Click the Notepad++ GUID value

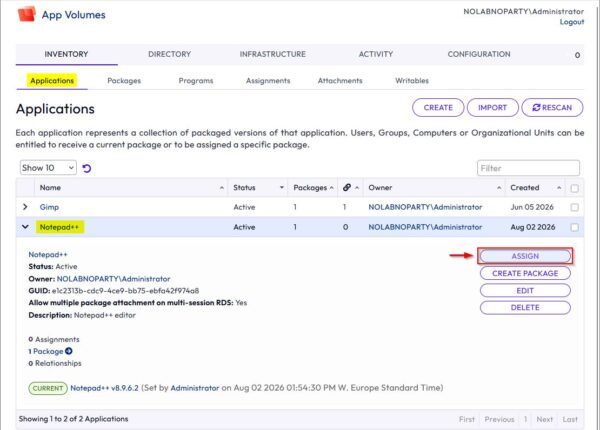pyautogui.click(x=125, y=291)
